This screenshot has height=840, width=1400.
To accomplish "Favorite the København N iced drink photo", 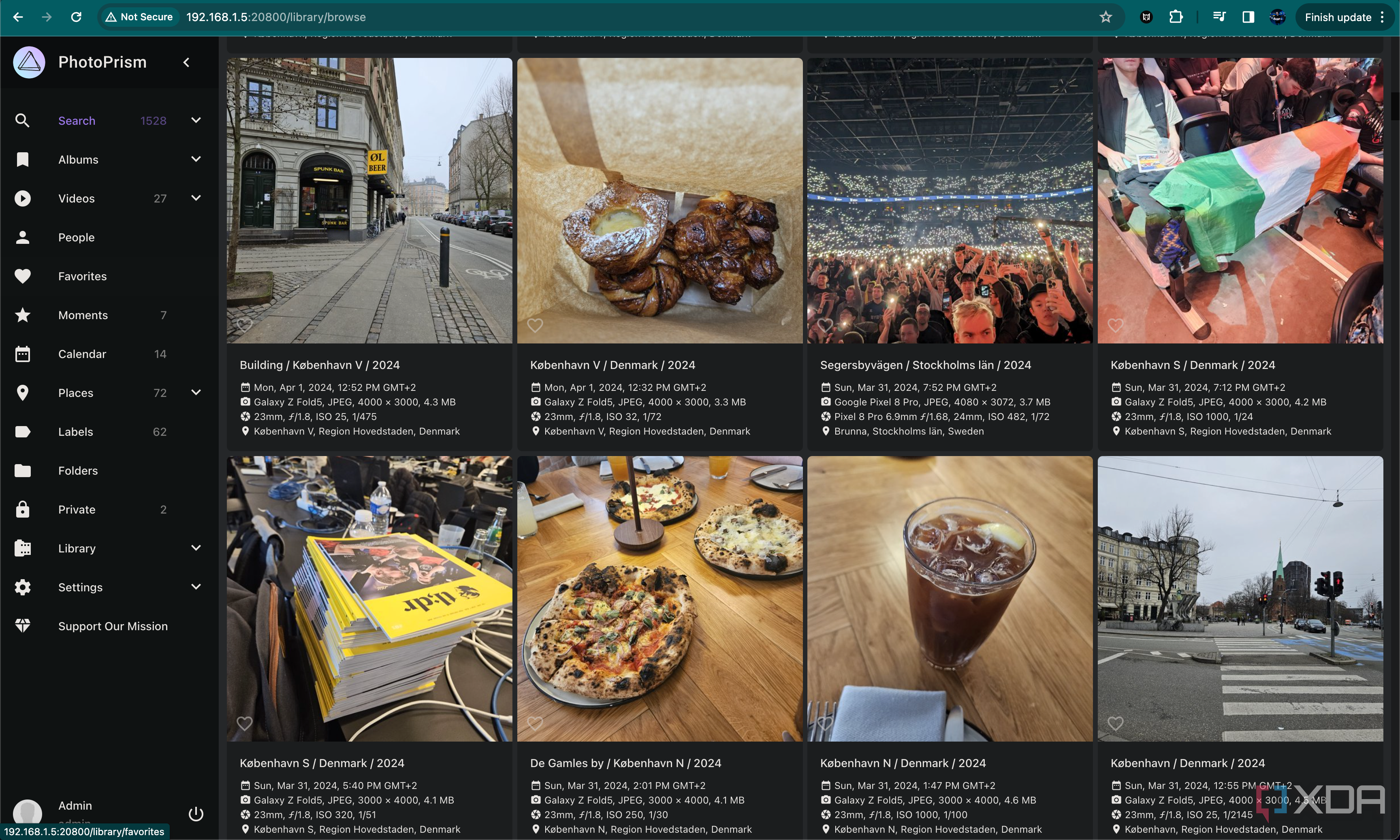I will [x=825, y=723].
